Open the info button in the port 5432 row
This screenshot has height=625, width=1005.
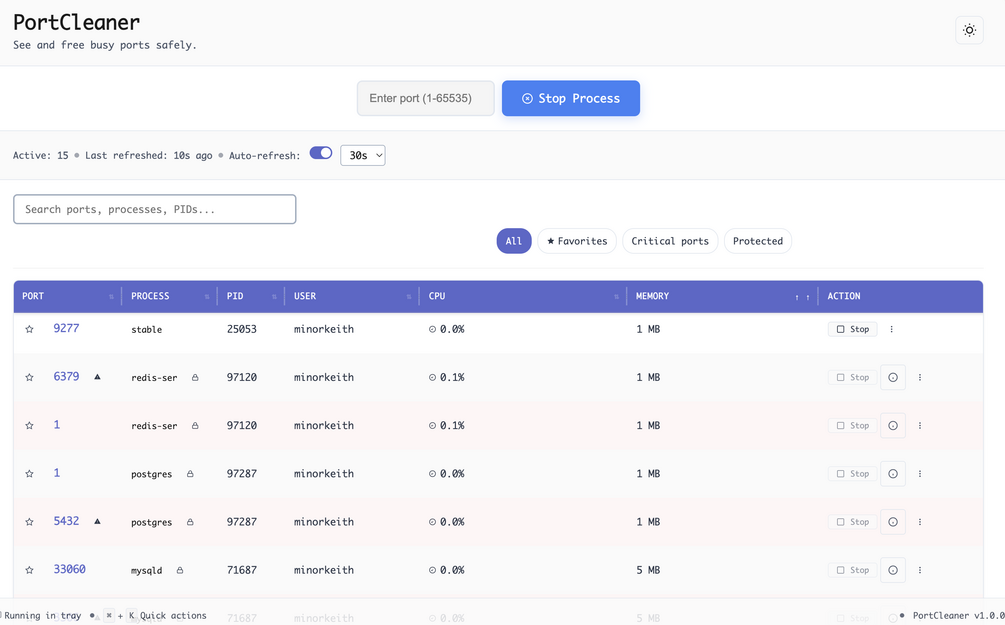pyautogui.click(x=893, y=522)
